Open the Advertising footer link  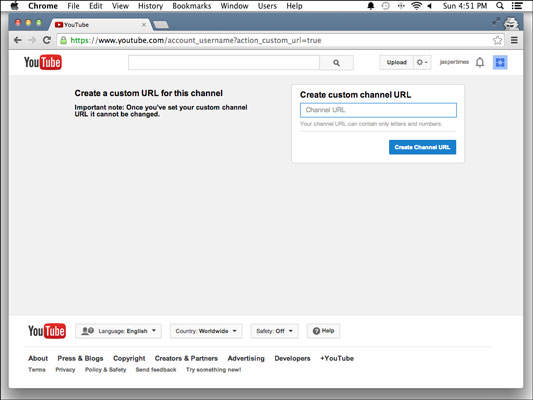tap(246, 358)
